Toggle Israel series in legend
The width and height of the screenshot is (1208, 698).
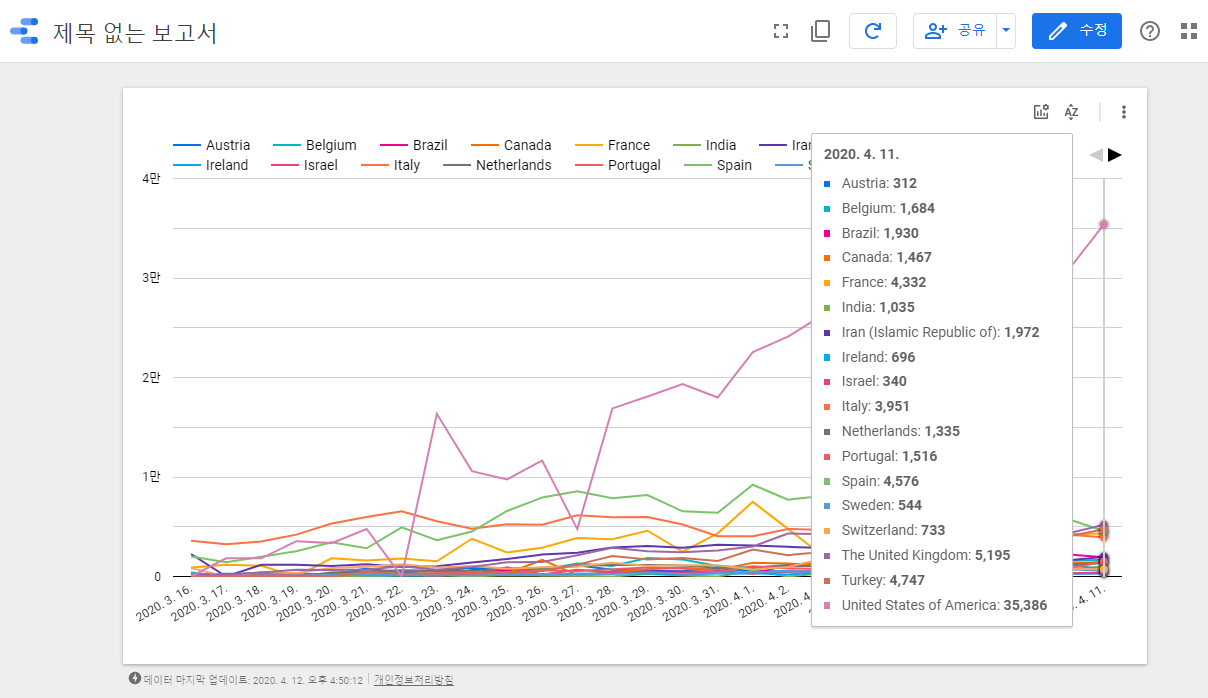[x=305, y=165]
